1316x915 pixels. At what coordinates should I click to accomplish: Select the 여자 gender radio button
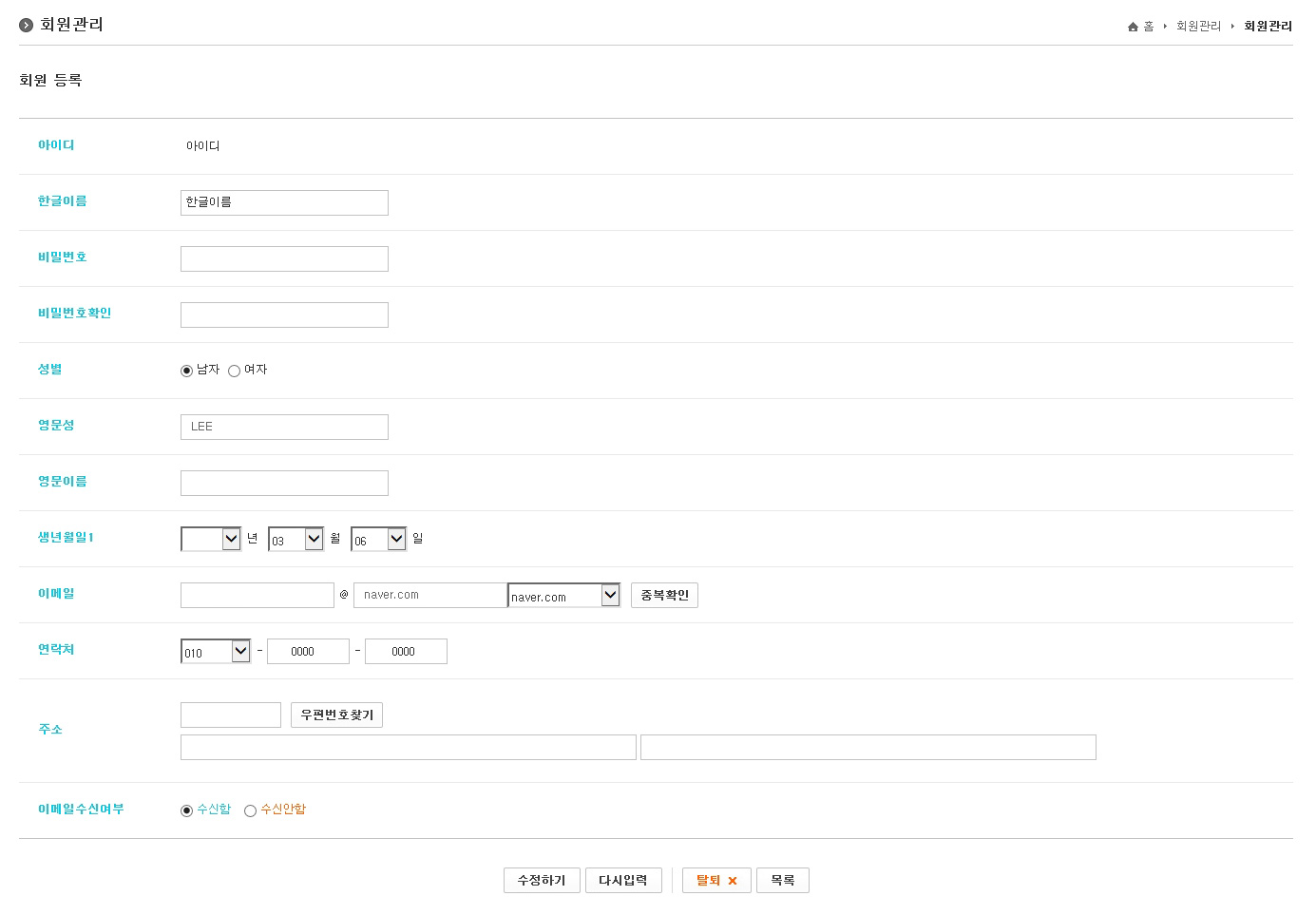click(x=234, y=371)
